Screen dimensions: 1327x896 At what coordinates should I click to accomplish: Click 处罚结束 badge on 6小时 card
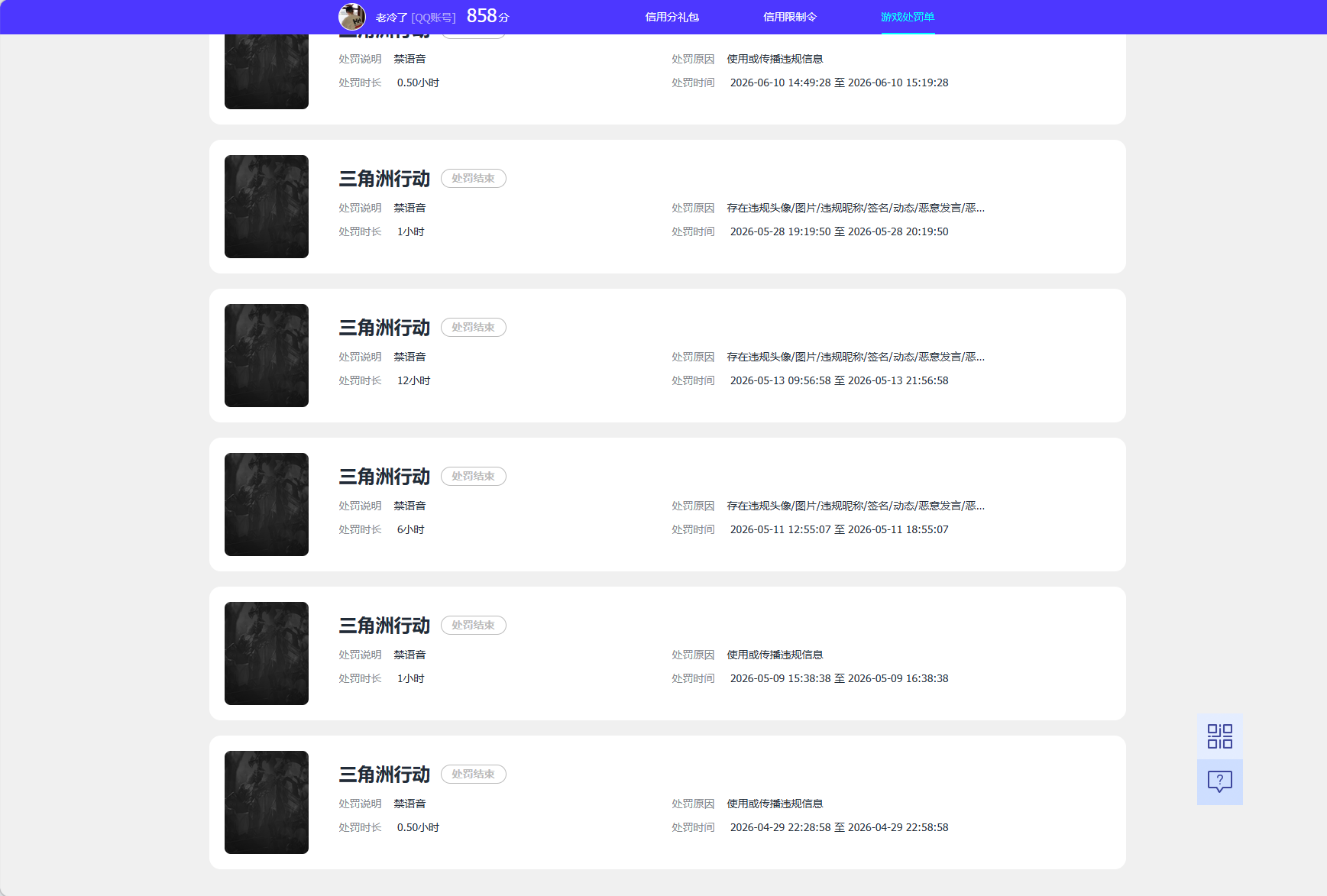(x=474, y=476)
